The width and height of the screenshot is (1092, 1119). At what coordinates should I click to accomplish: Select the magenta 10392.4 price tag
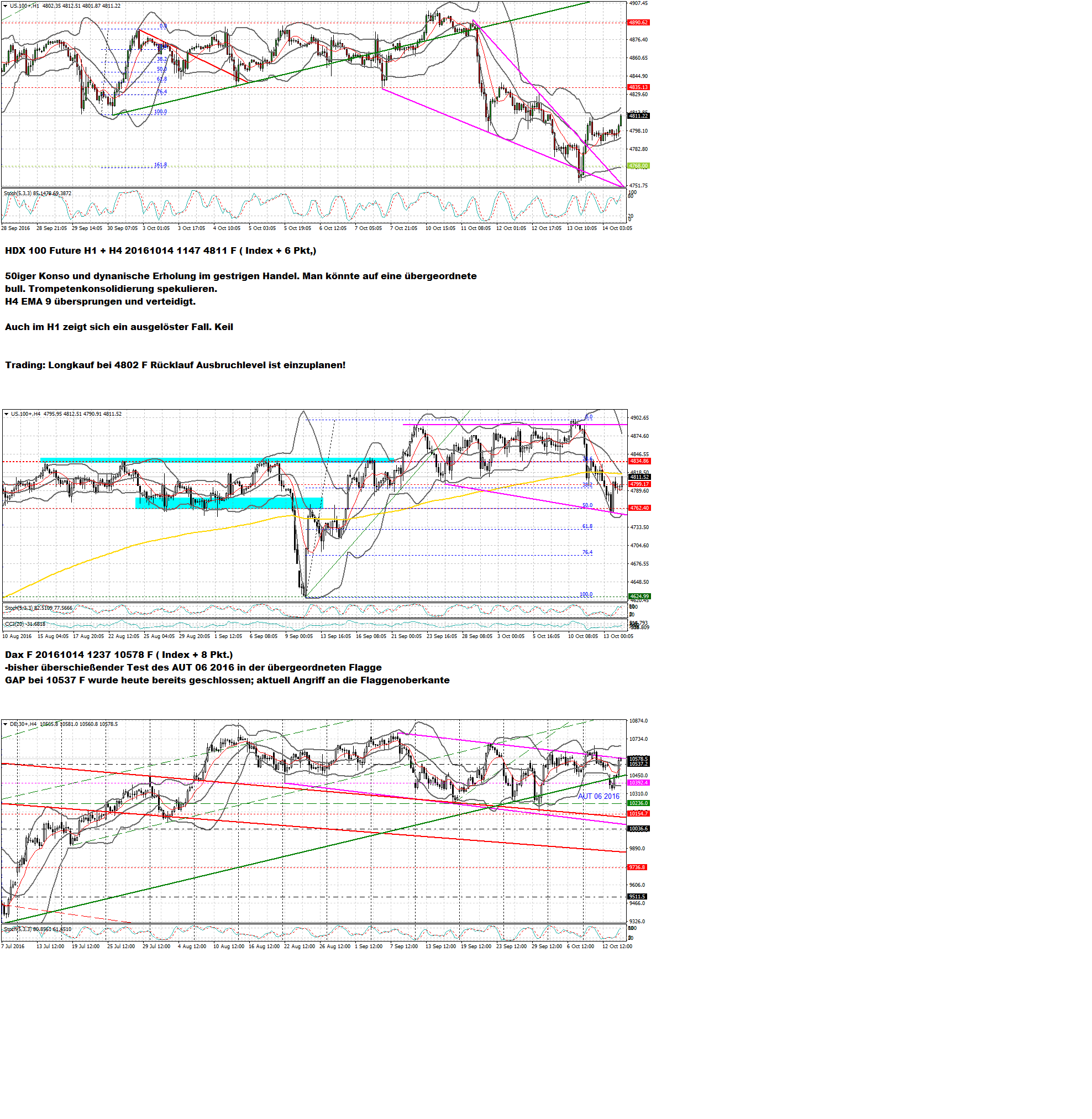coord(638,783)
